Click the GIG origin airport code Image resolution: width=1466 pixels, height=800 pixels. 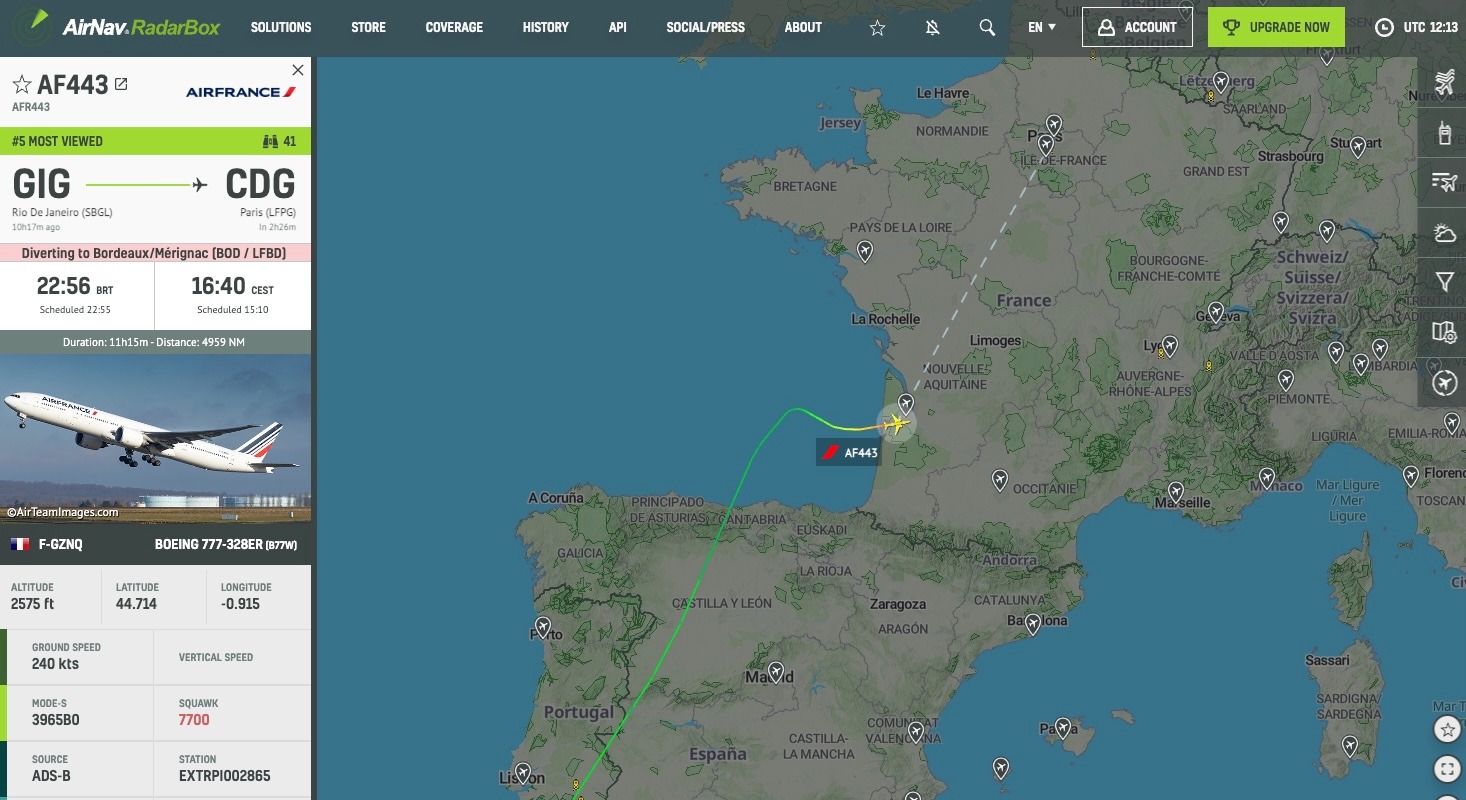tap(42, 184)
